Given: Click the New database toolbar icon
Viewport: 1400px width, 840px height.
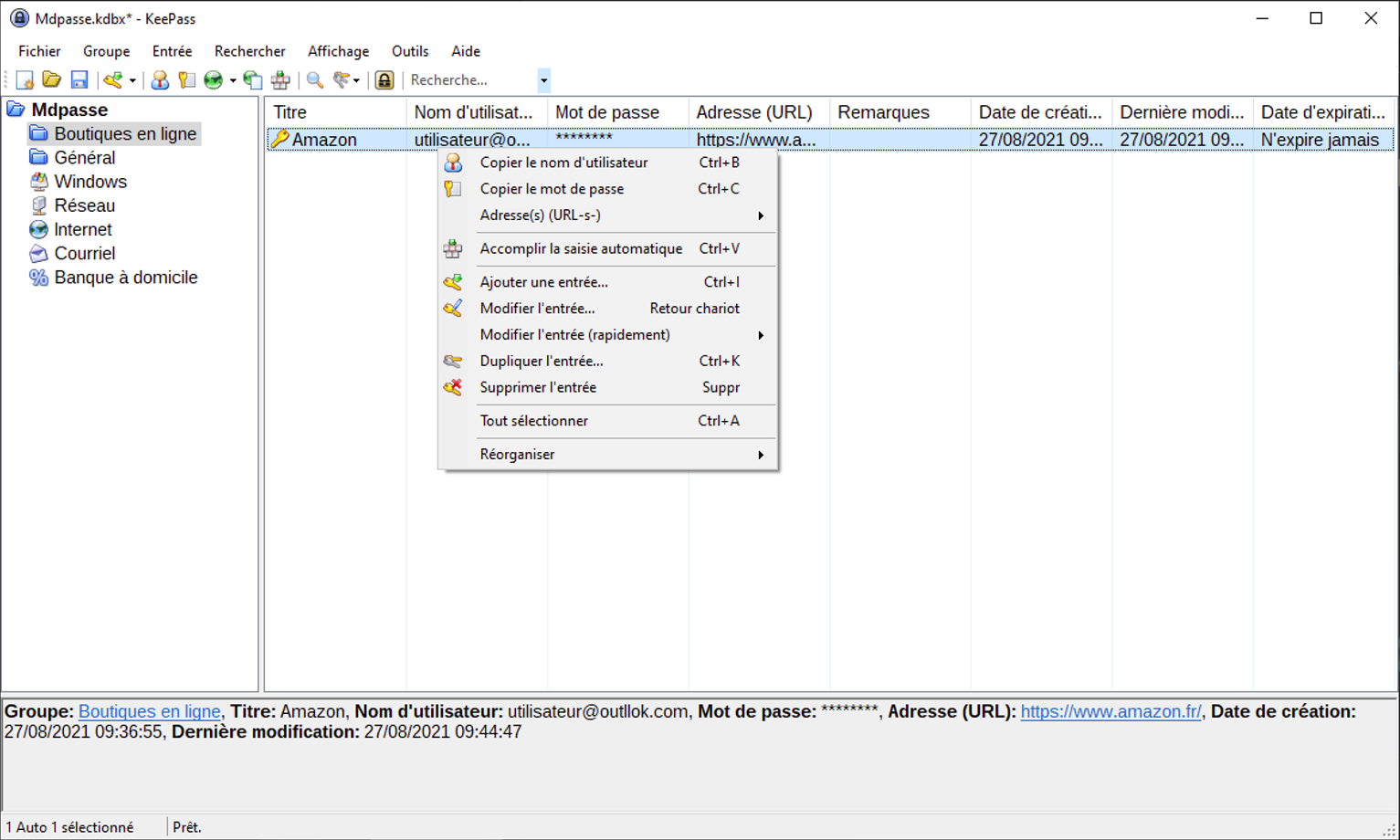Looking at the screenshot, I should click(x=25, y=80).
